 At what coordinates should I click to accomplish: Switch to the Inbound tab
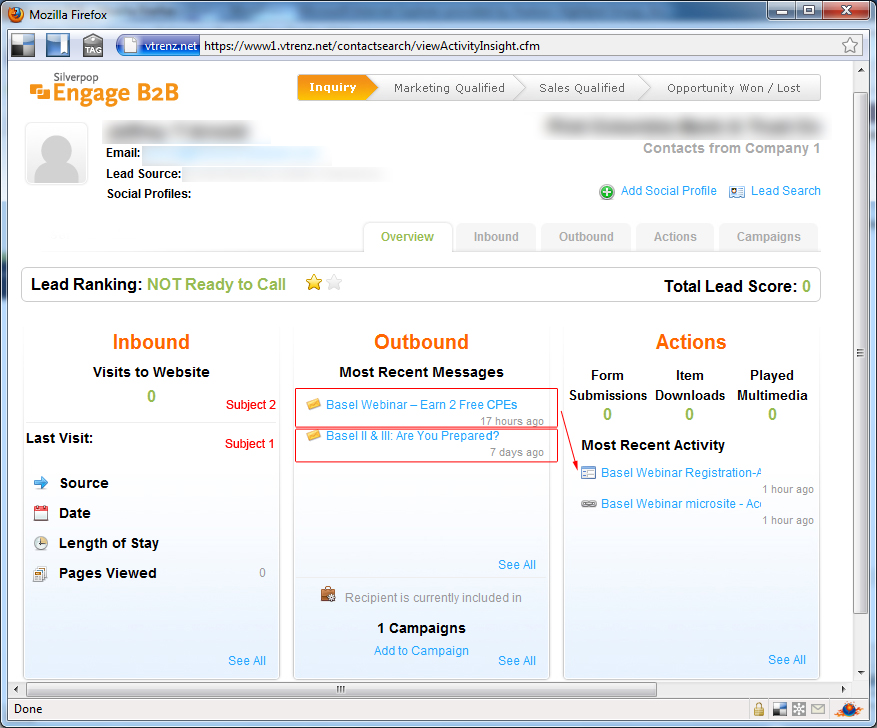pyautogui.click(x=496, y=237)
